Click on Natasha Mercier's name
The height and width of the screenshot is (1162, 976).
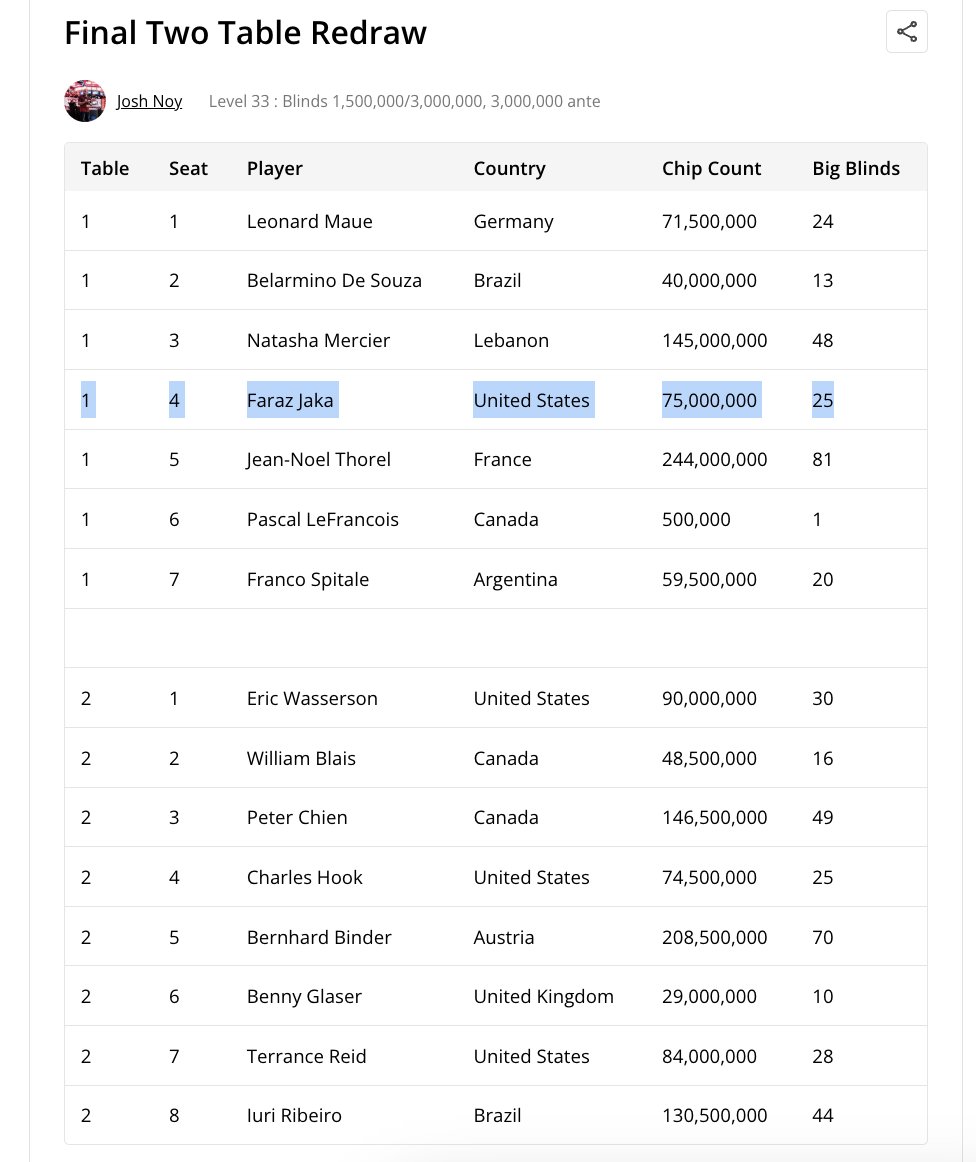click(x=318, y=340)
